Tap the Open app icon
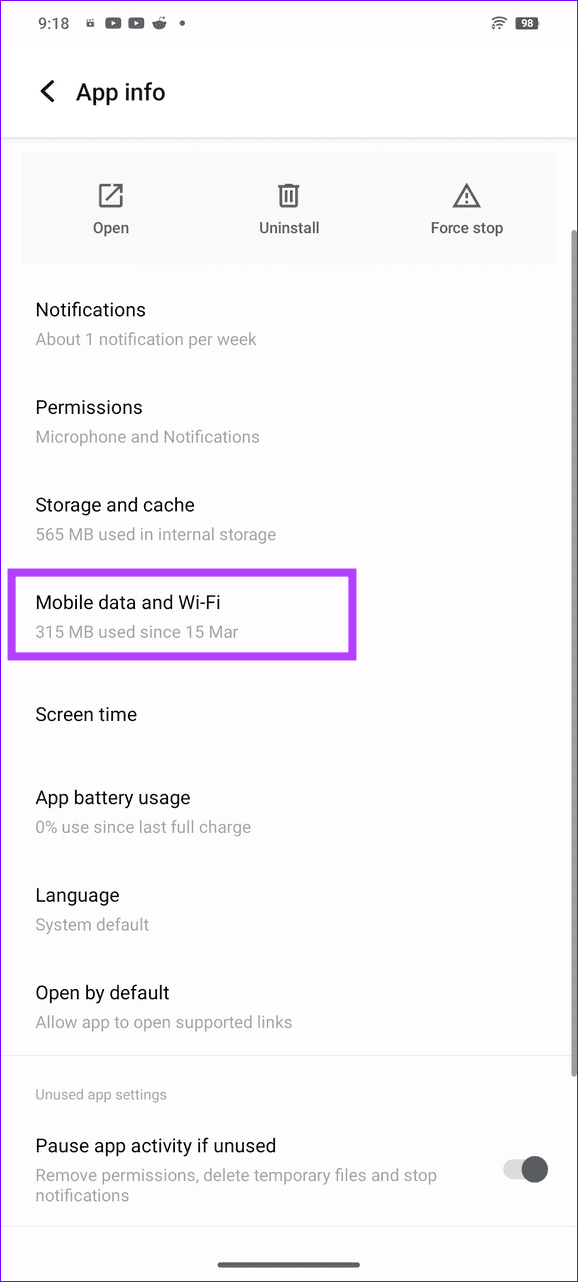The height and width of the screenshot is (1282, 578). click(x=110, y=196)
